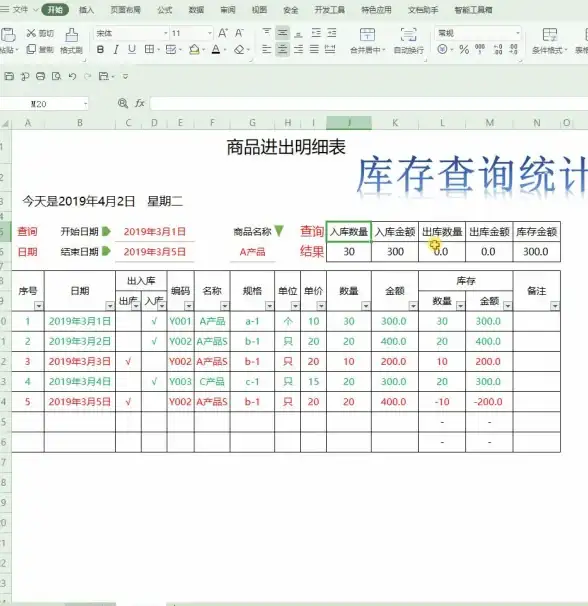Select the Format Painter brush
Screen dimensions: 588x606
[72, 35]
